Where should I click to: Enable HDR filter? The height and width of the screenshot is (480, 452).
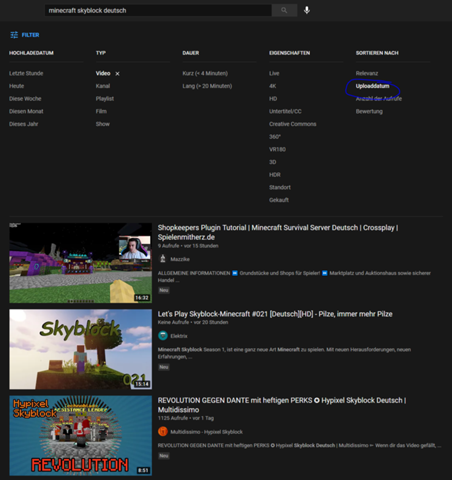point(275,175)
